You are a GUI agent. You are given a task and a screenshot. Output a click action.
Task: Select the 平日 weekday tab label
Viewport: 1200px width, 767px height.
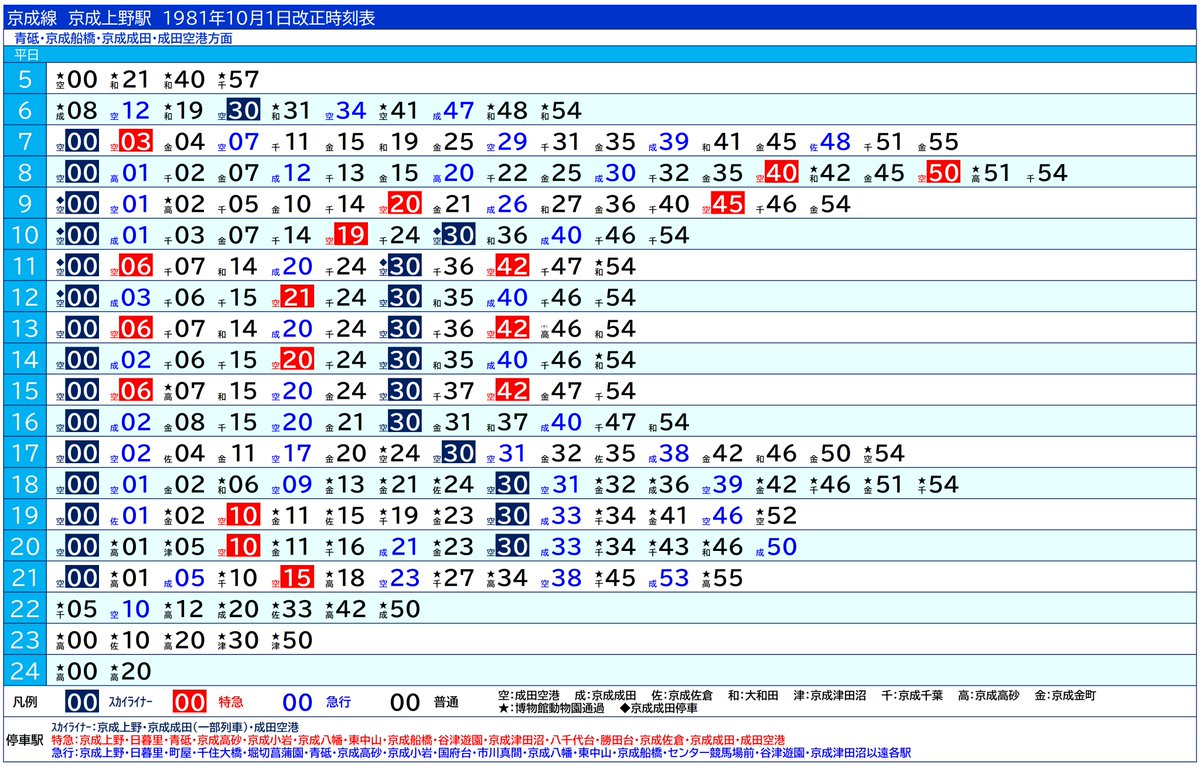pos(27,54)
